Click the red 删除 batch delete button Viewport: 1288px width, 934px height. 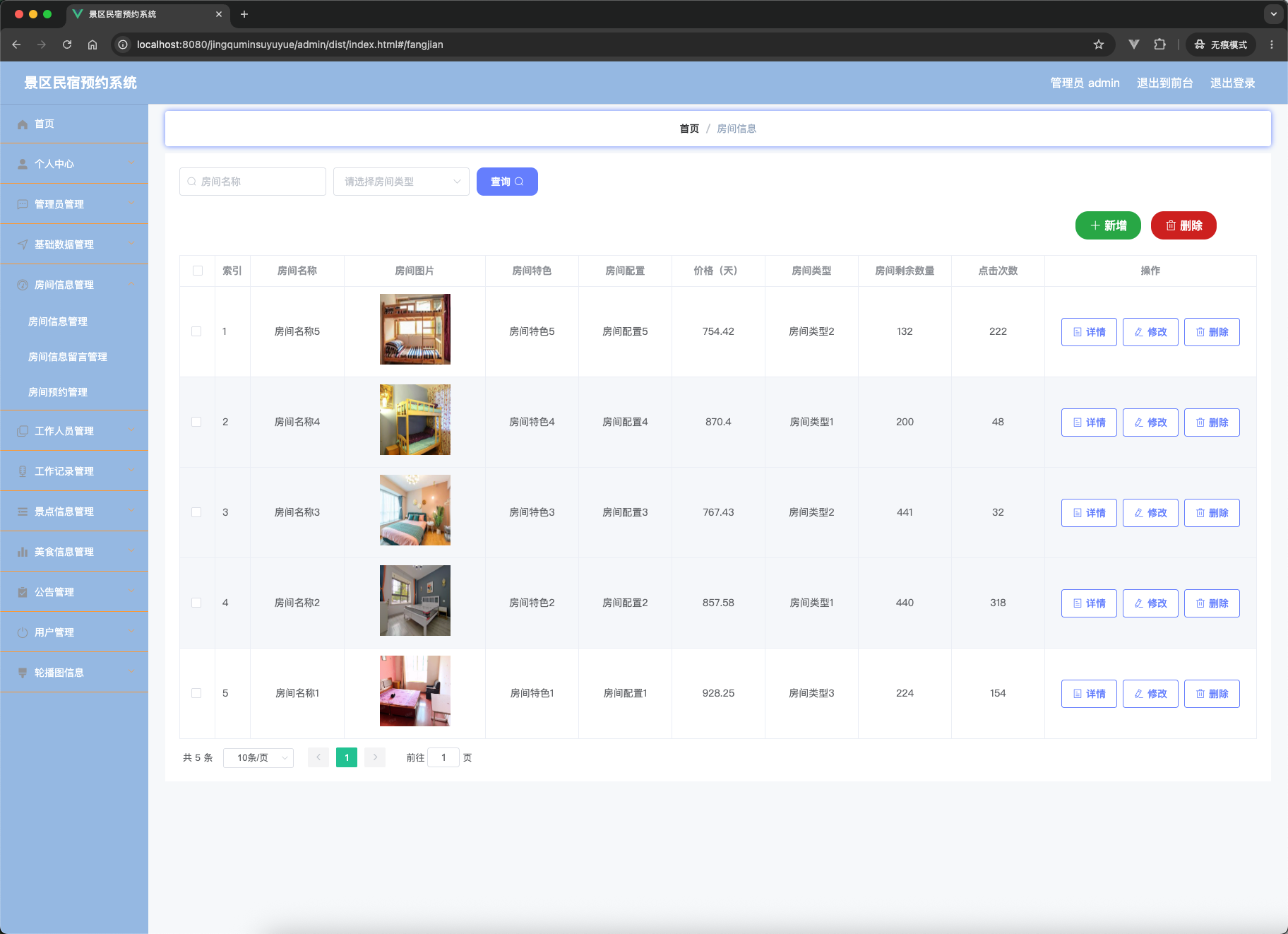pyautogui.click(x=1183, y=225)
